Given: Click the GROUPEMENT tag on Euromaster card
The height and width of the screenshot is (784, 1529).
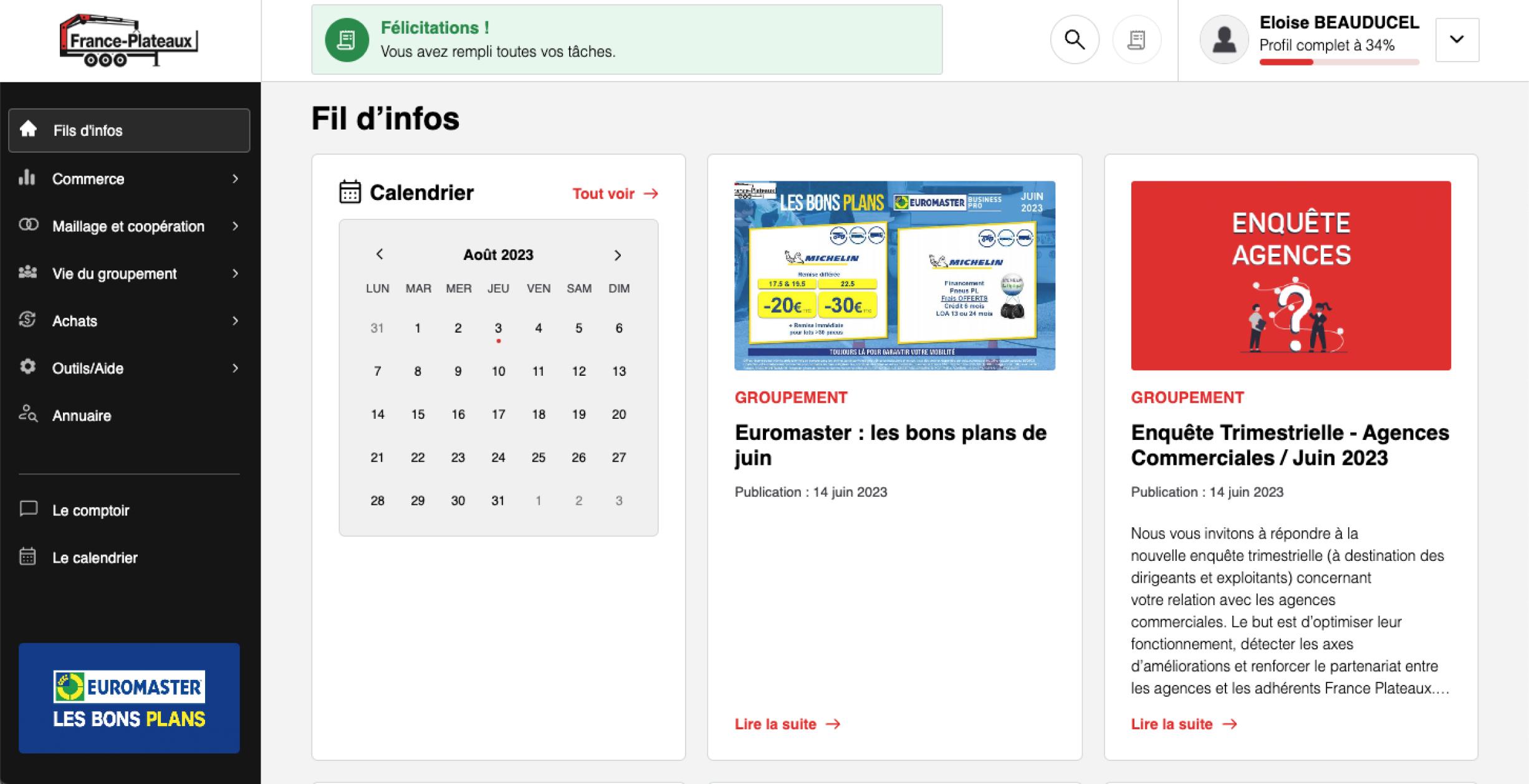Looking at the screenshot, I should (791, 398).
